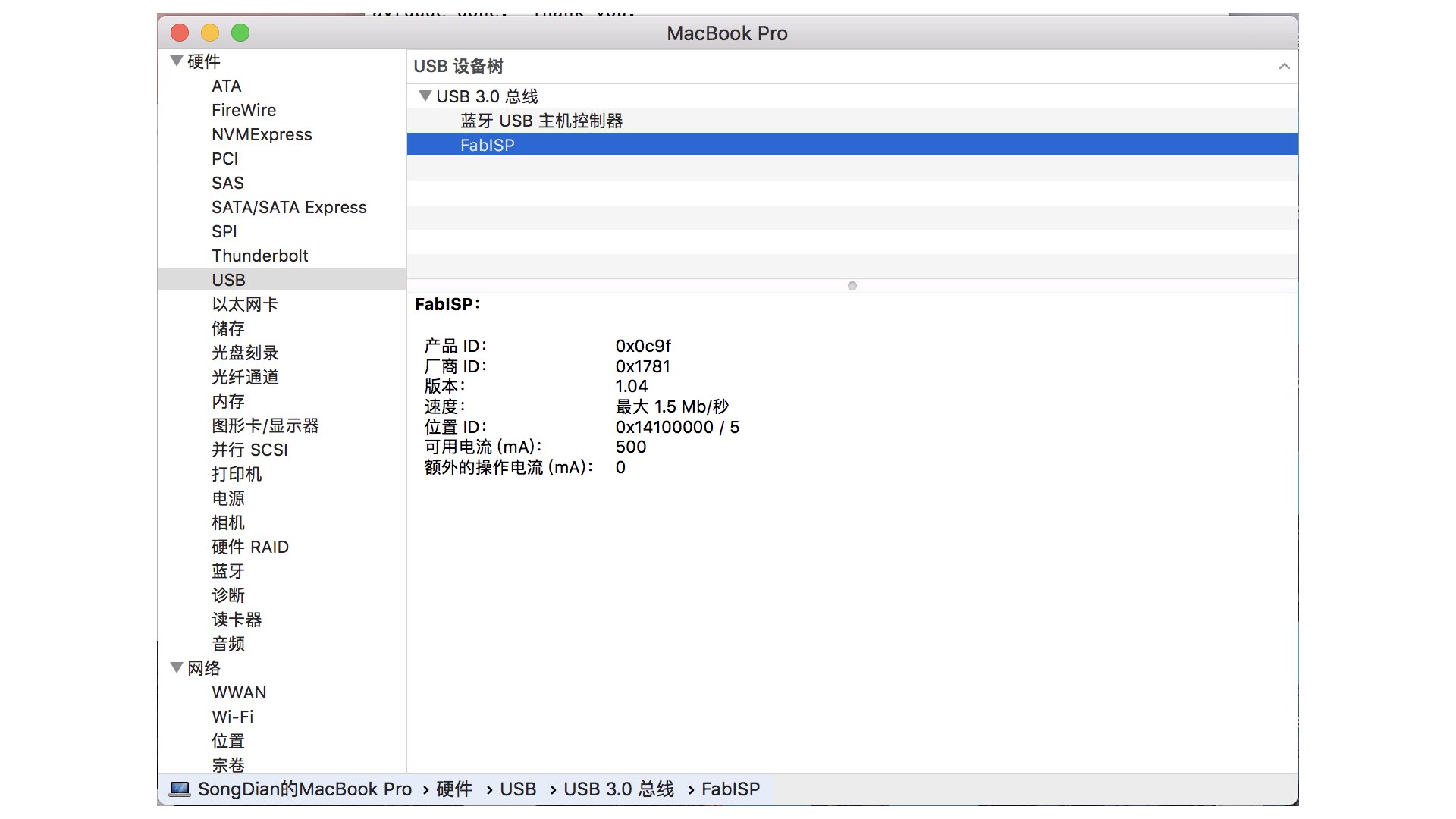This screenshot has width=1456, height=819.
Task: Click the 版本 value 1.04
Action: [x=632, y=387]
